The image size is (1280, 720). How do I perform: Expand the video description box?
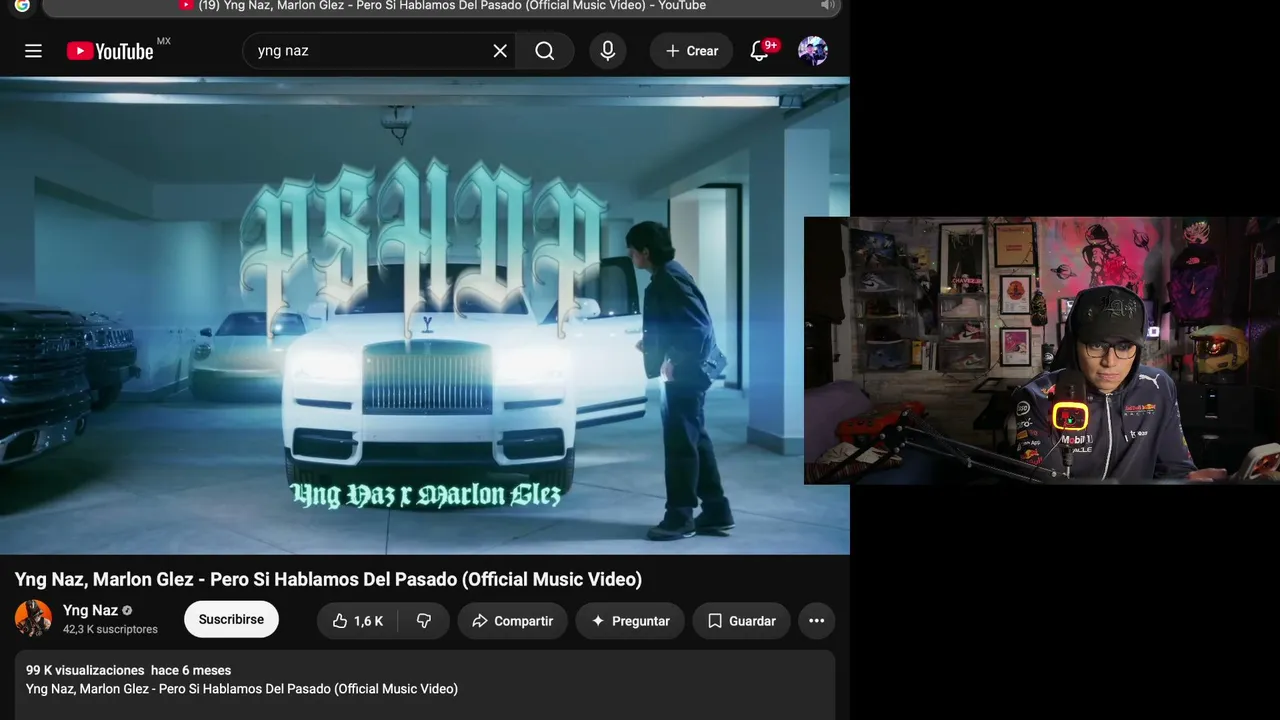[425, 685]
